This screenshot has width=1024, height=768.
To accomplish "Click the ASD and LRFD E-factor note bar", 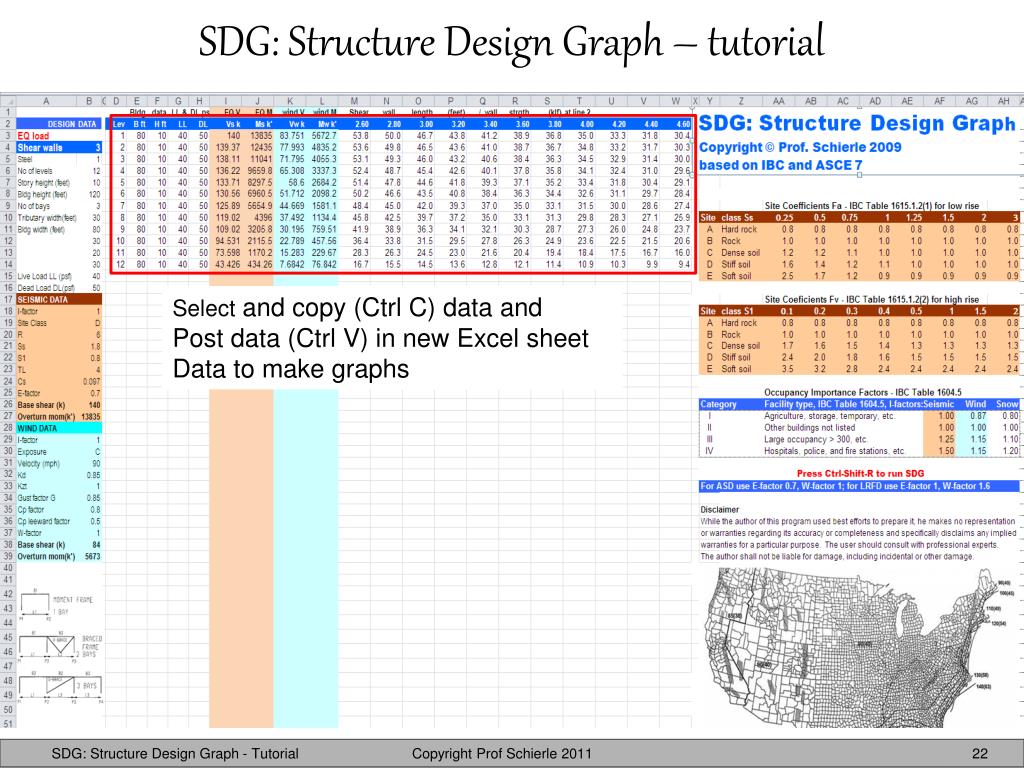I will coord(859,486).
